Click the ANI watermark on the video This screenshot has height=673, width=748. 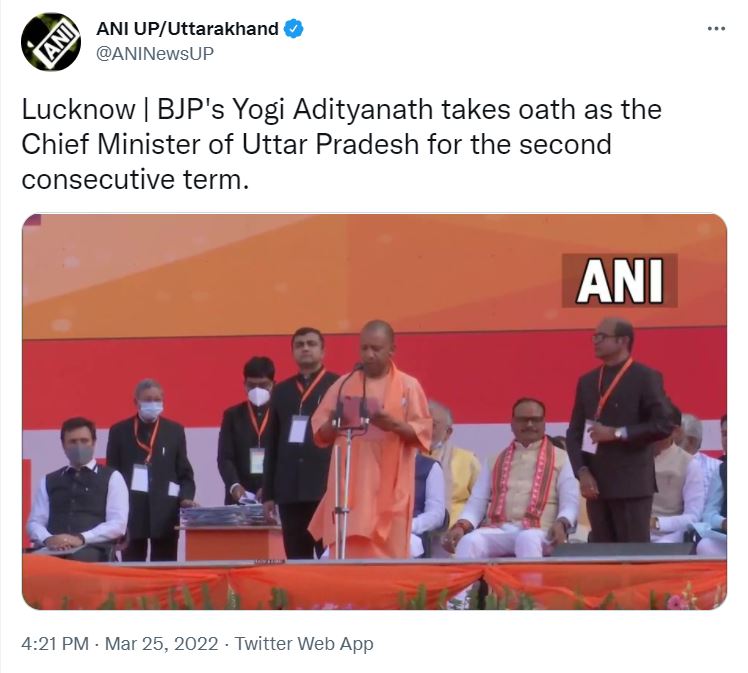tap(620, 280)
